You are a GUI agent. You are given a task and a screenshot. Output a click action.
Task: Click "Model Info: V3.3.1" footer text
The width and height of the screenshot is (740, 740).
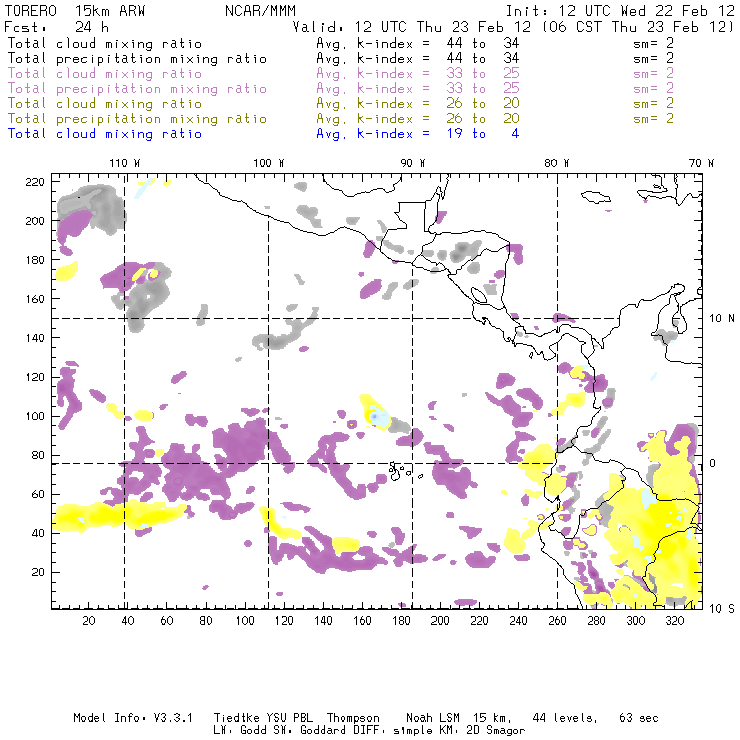(x=133, y=718)
